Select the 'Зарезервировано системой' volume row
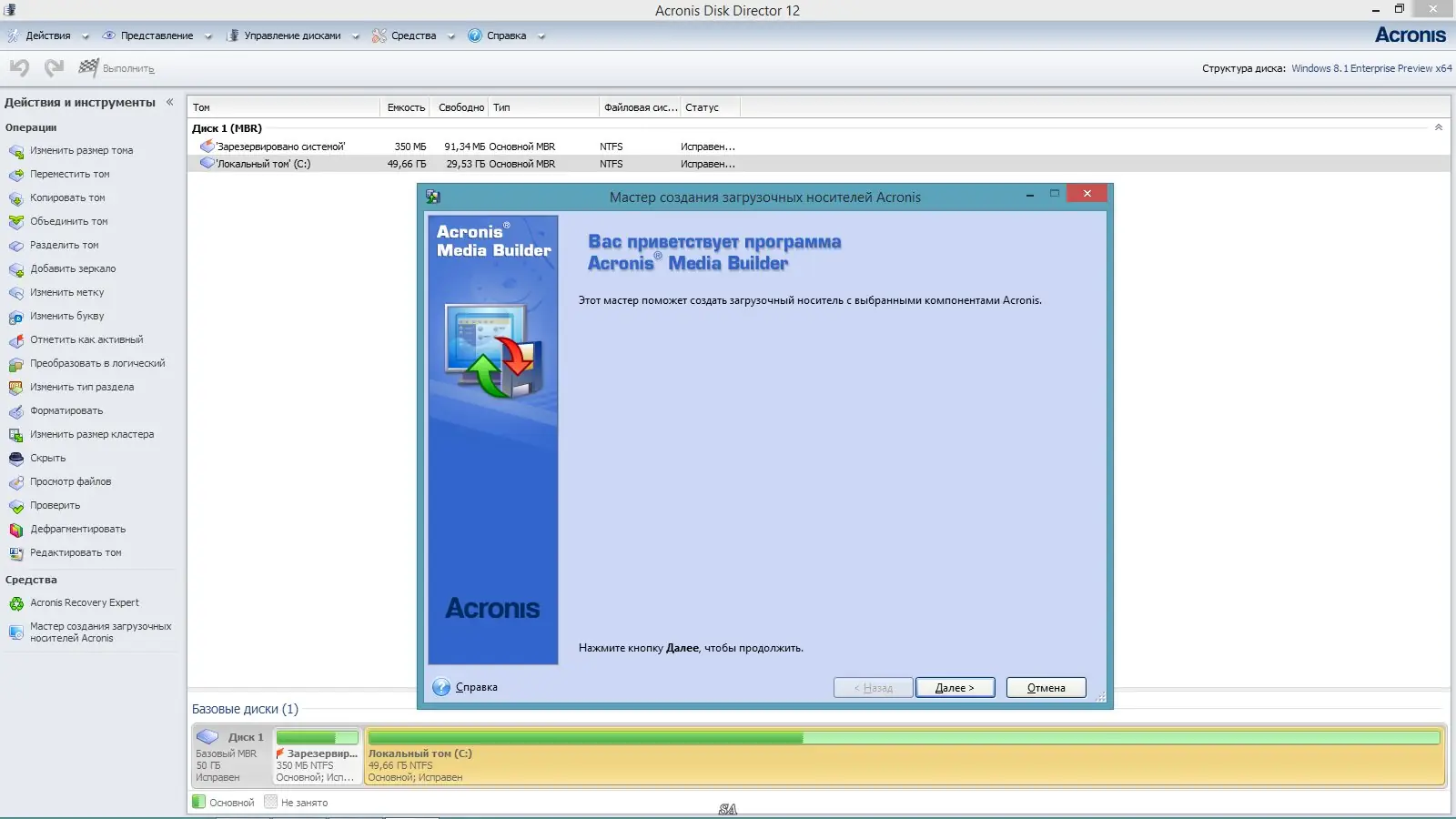 point(818,147)
